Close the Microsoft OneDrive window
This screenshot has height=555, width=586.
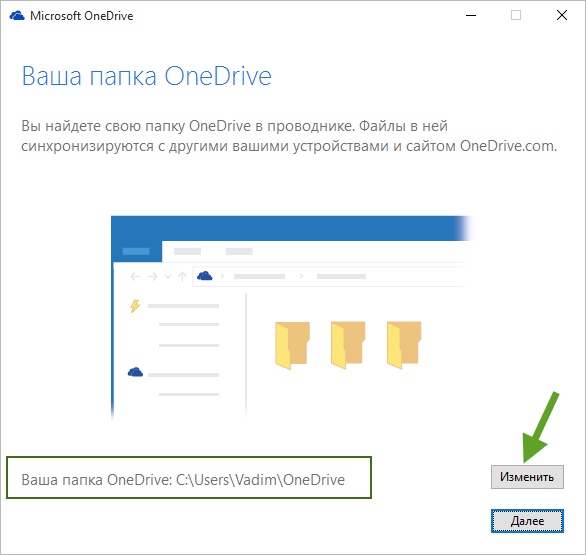tap(562, 15)
